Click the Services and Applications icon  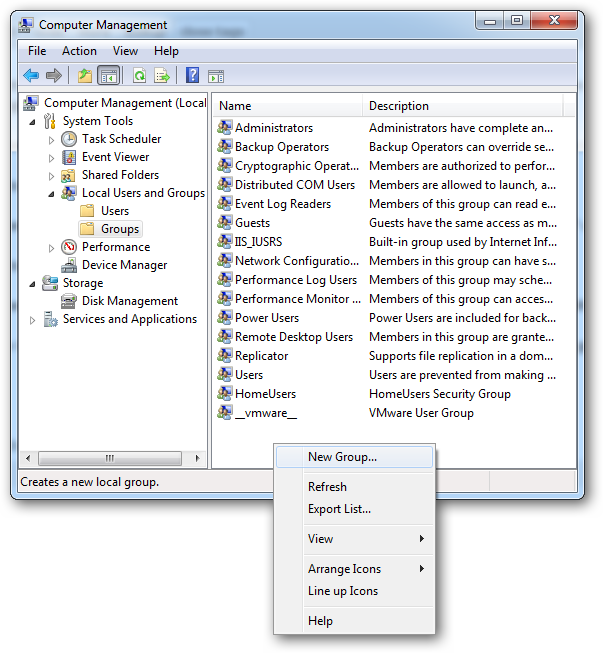(x=50, y=319)
